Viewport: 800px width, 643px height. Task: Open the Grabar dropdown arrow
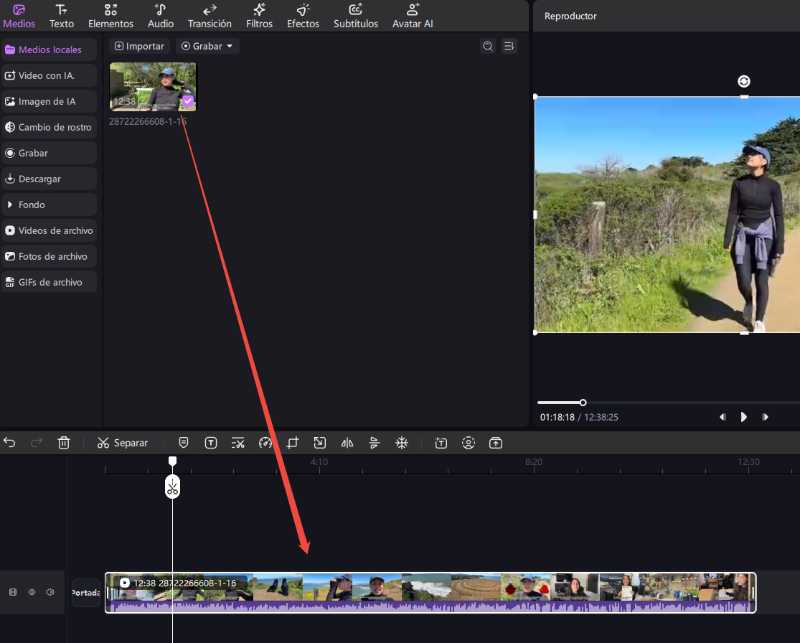click(x=229, y=46)
